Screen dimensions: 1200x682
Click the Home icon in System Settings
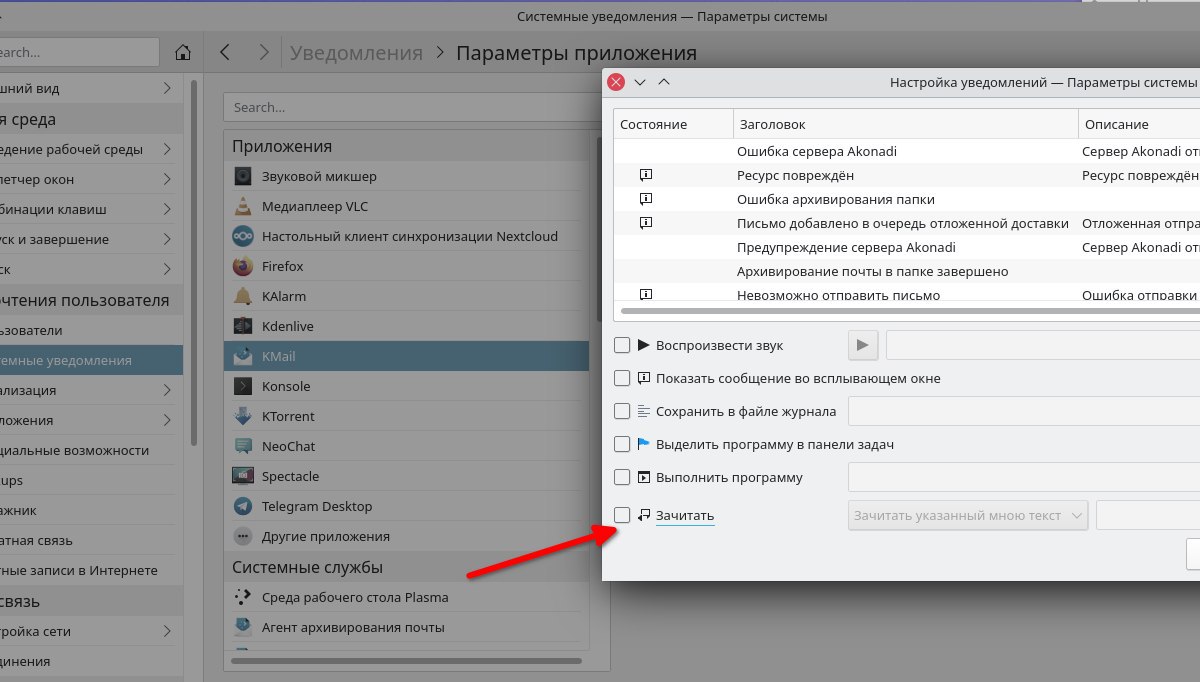[x=183, y=52]
